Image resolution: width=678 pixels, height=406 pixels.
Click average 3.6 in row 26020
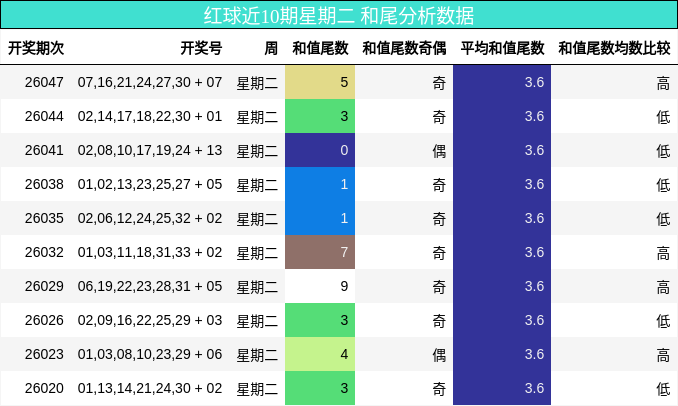pos(502,388)
